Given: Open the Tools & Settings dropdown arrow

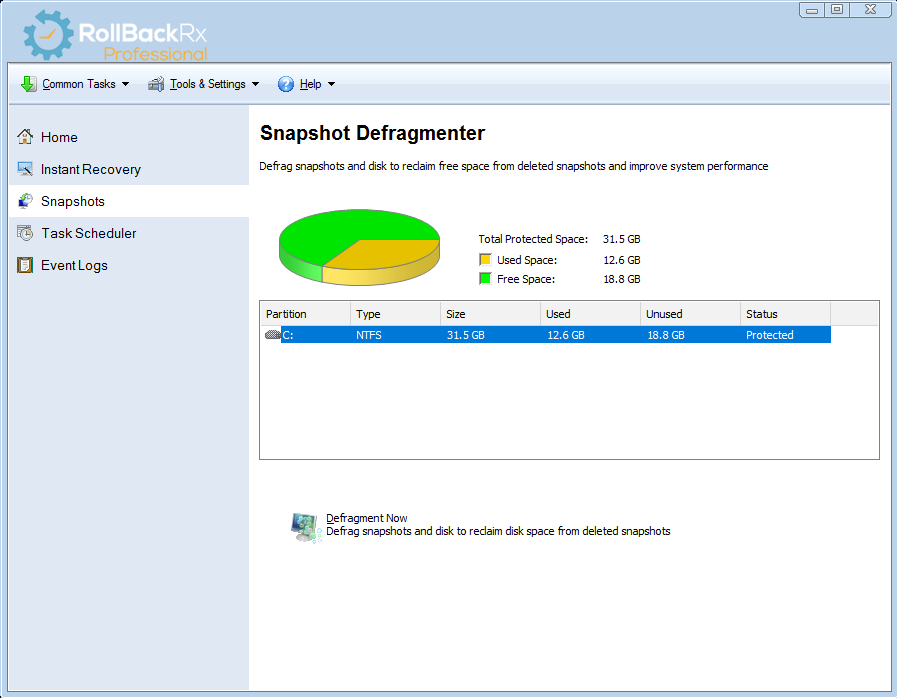Looking at the screenshot, I should pyautogui.click(x=256, y=84).
